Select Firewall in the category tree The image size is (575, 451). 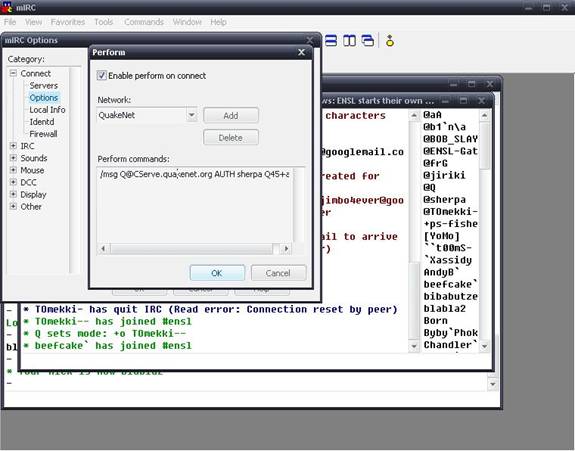pyautogui.click(x=43, y=134)
